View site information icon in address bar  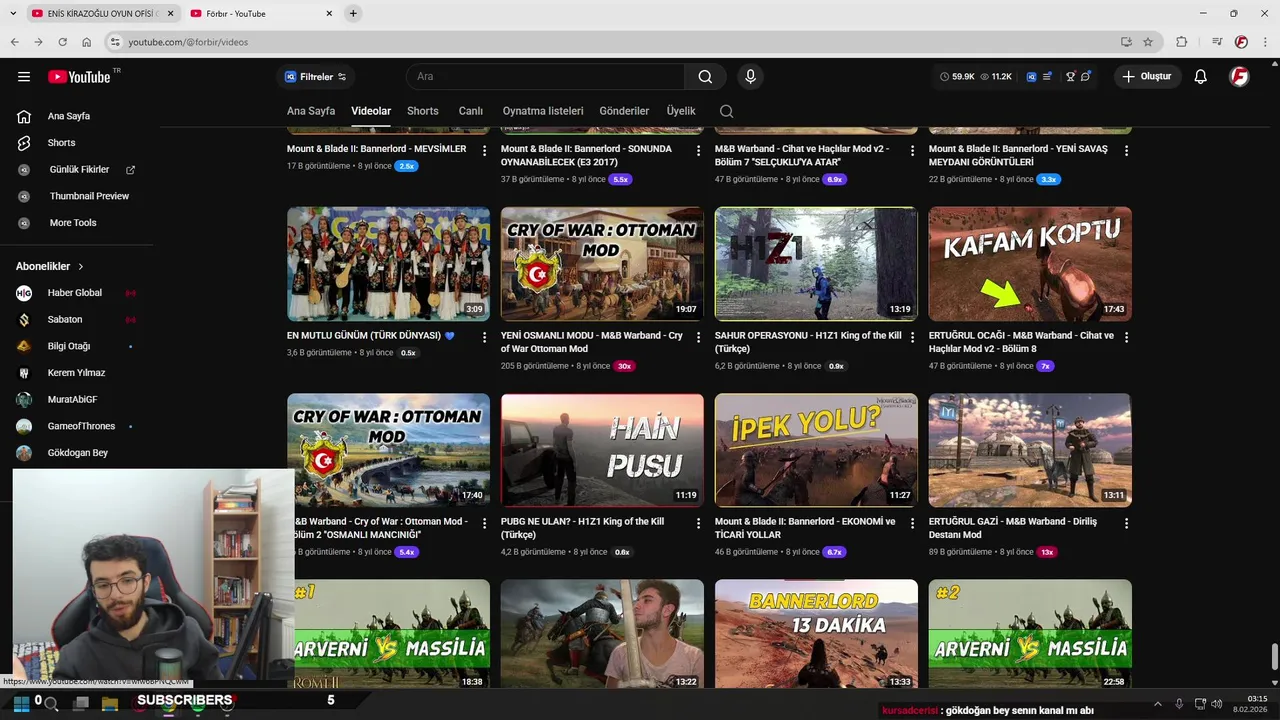tap(115, 42)
